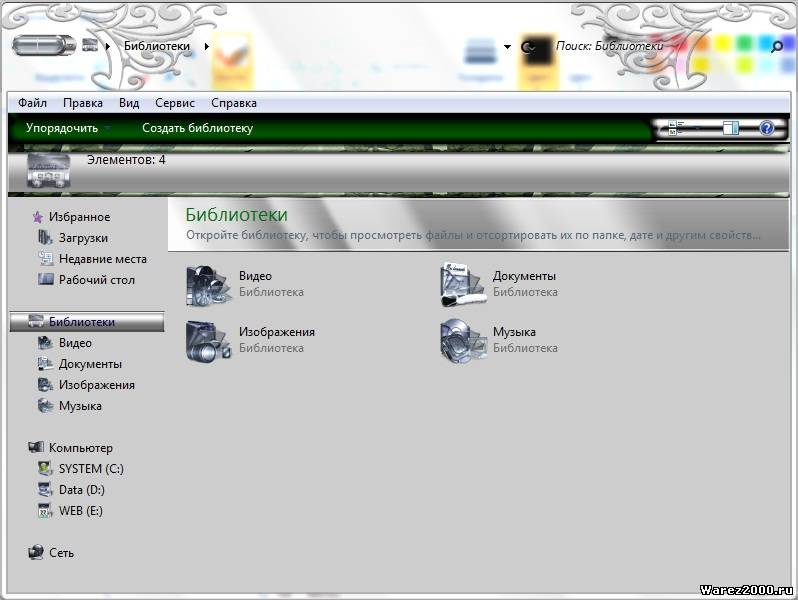Select SYSTEM (C:) drive in navigation pane

click(90, 469)
